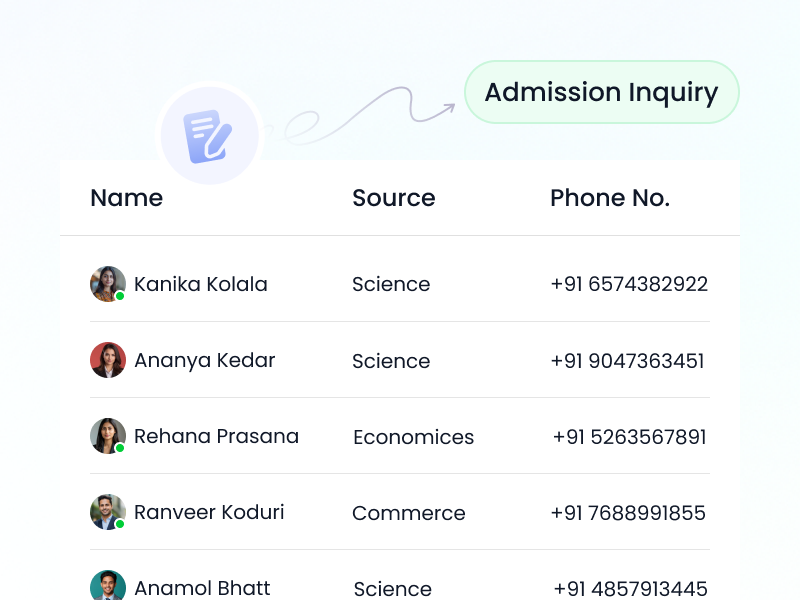Toggle Ranveer Koduri's availability indicator

coord(119,525)
